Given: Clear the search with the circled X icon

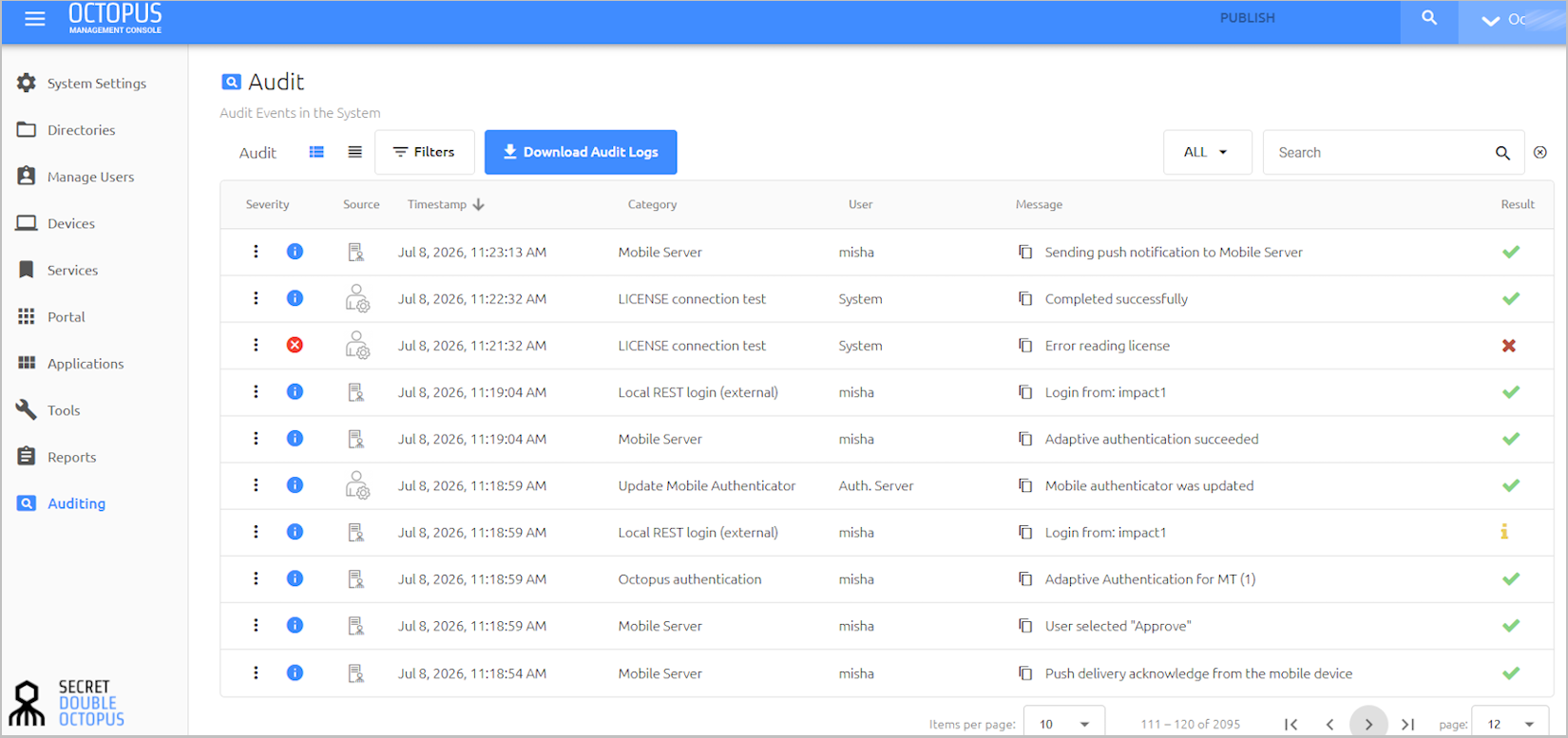Looking at the screenshot, I should [x=1540, y=152].
